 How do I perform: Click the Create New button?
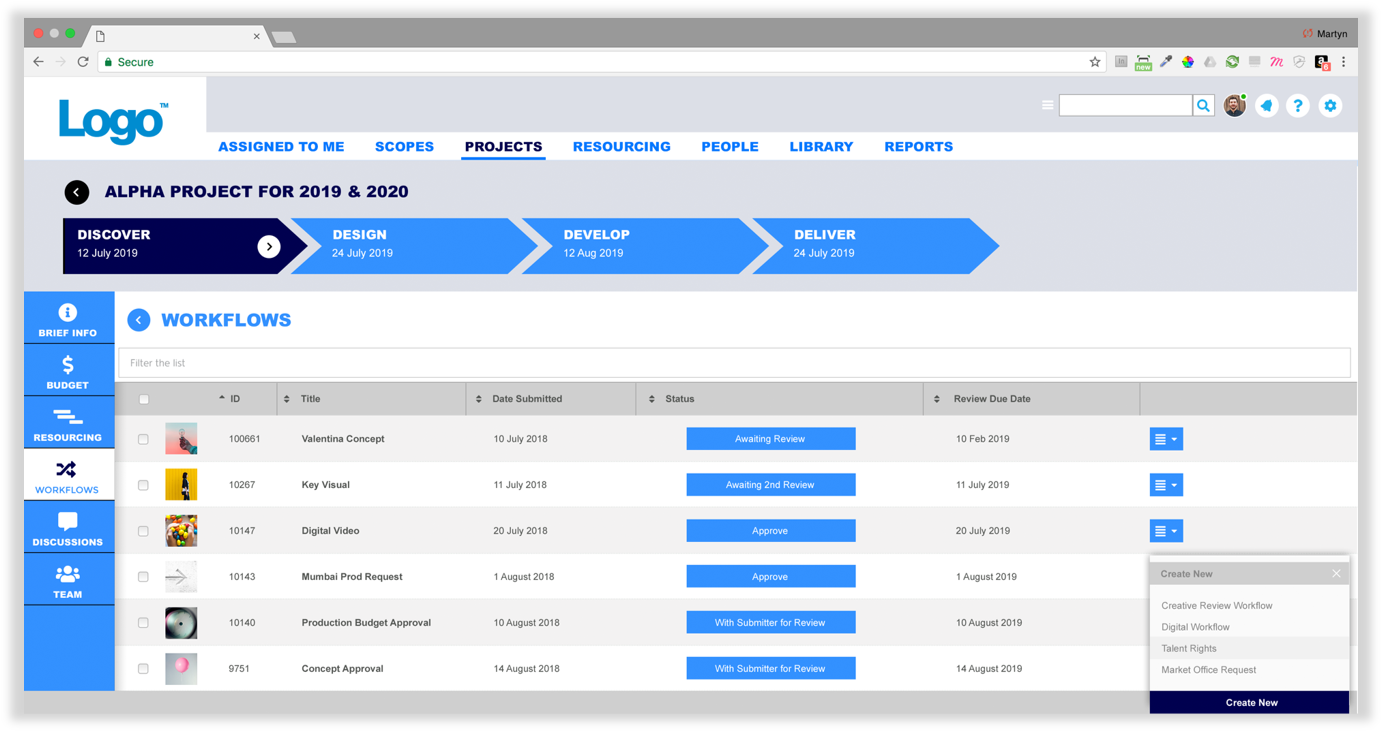tap(1249, 702)
